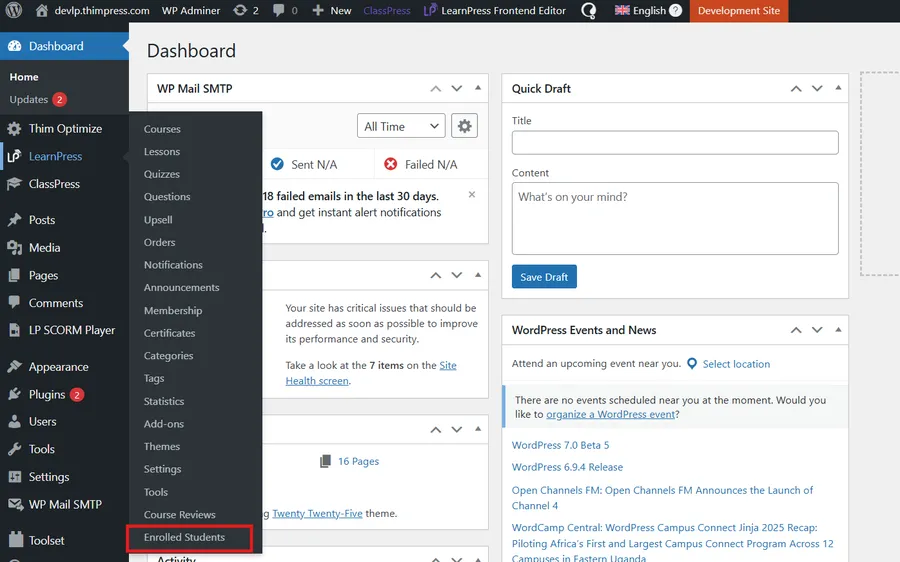Click the UK flag English language icon

(x=622, y=10)
